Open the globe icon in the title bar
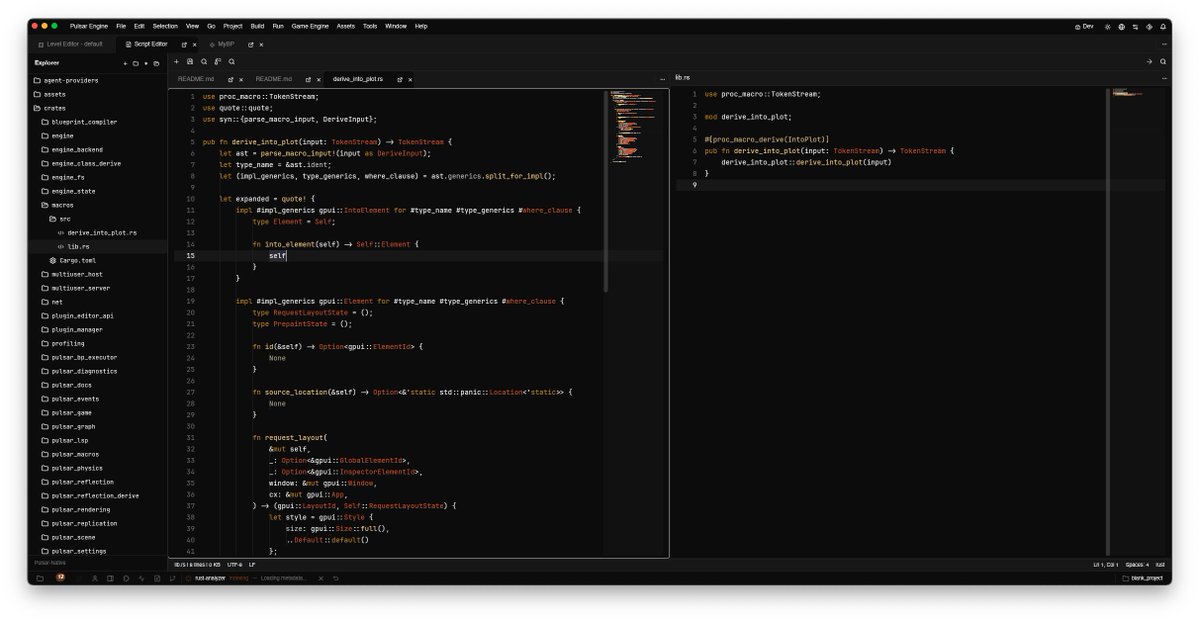Viewport: 1200px width, 622px height. tap(1121, 26)
